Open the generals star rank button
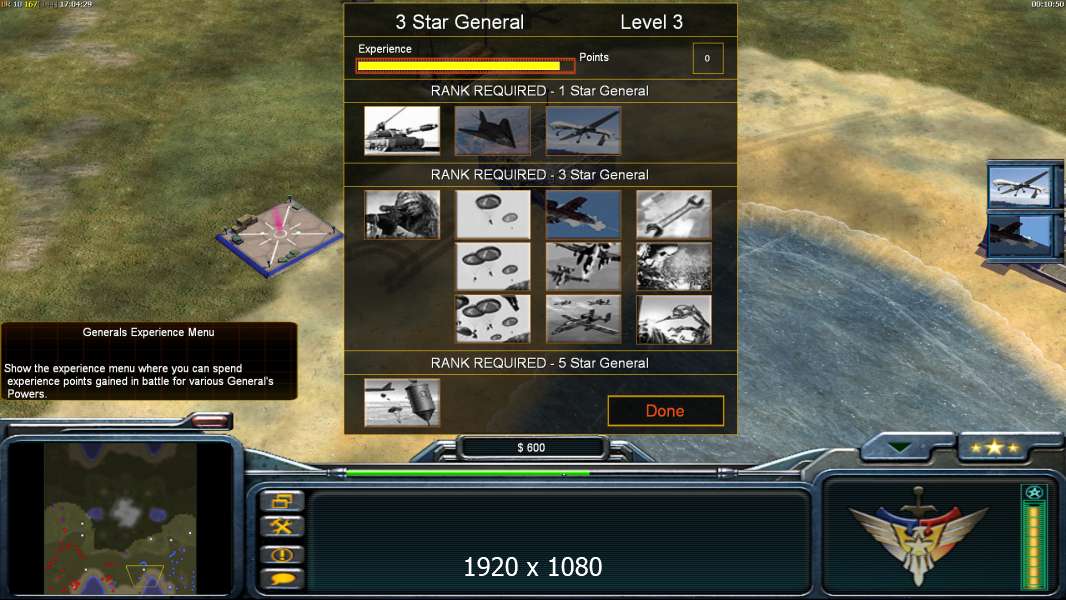This screenshot has height=600, width=1066. coord(993,448)
